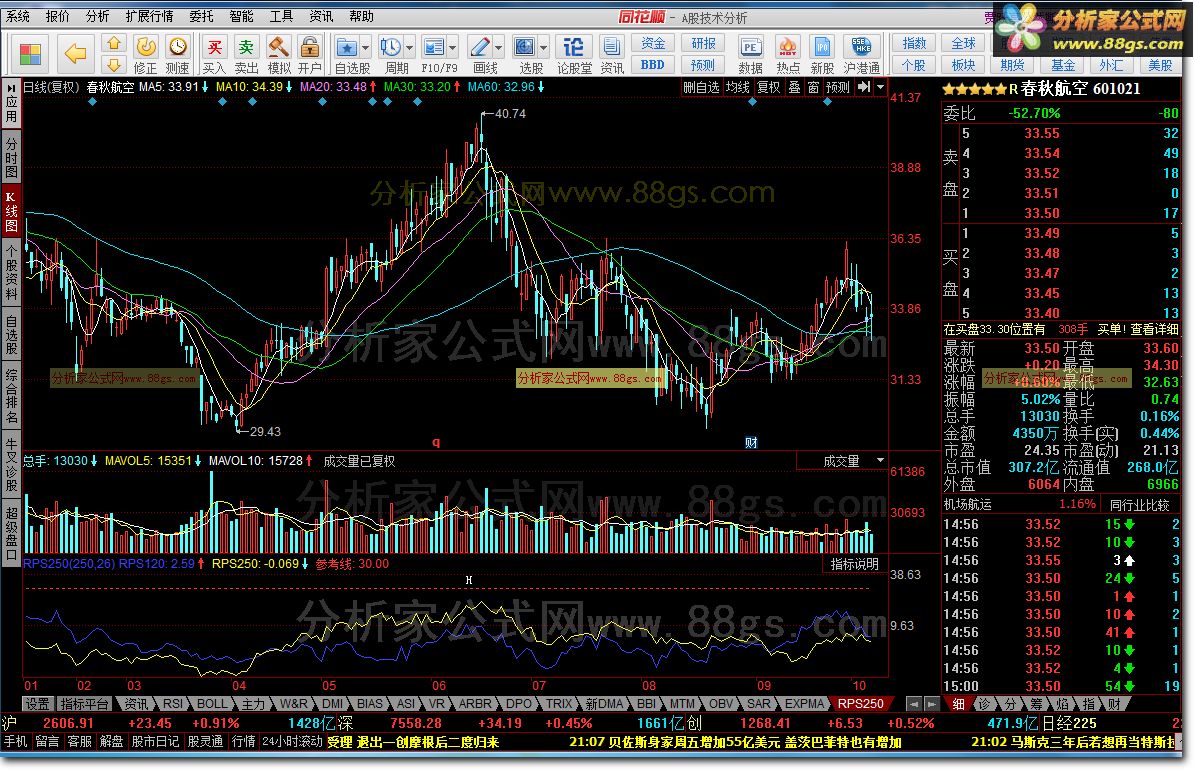The height and width of the screenshot is (770, 1195).
Task: Click the 手机 status bar entry
Action: coord(16,742)
